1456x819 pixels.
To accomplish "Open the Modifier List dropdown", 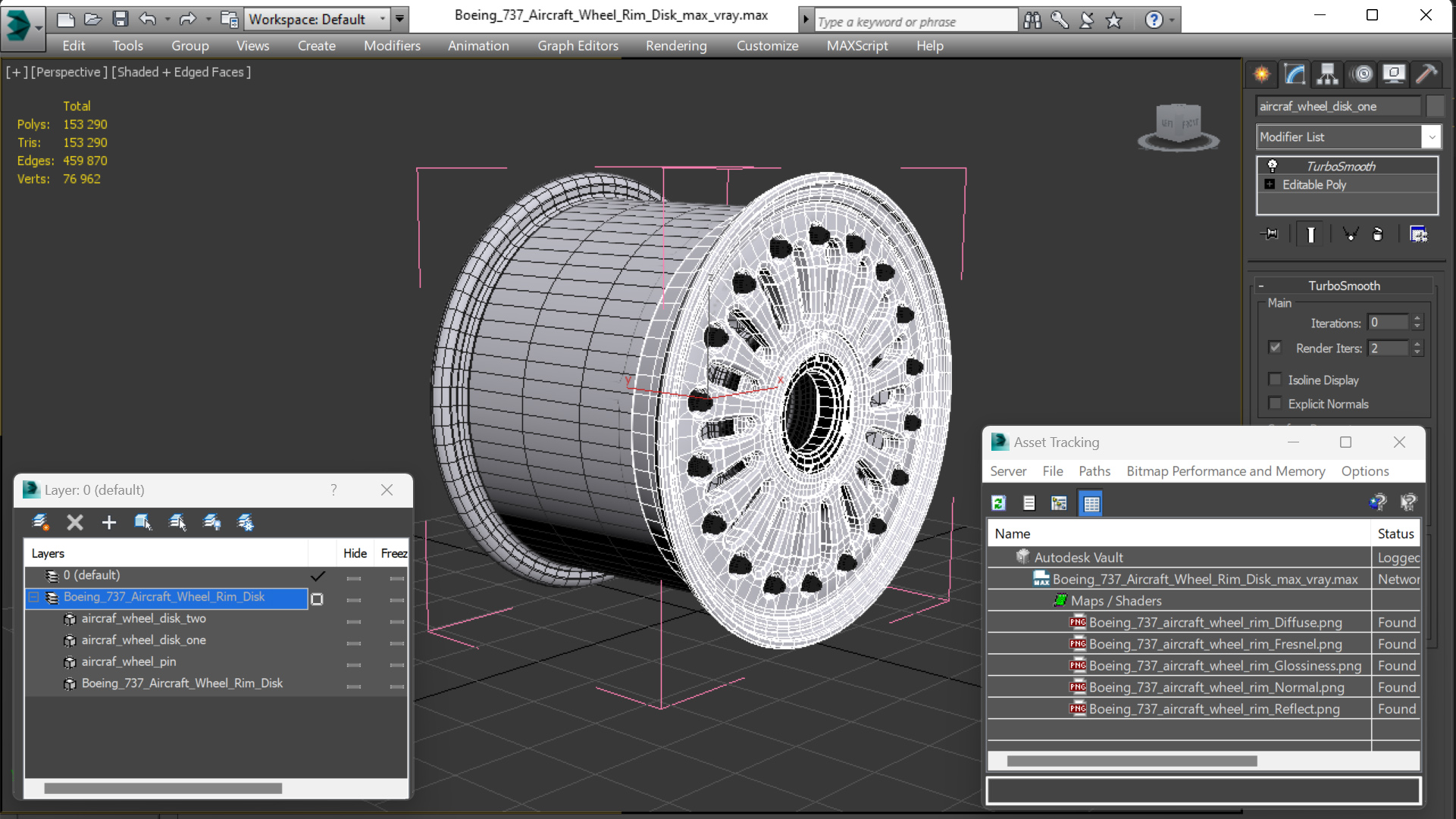I will (1431, 137).
